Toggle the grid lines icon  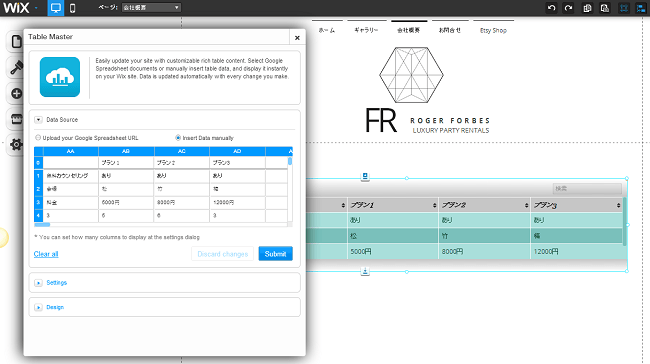pos(623,8)
